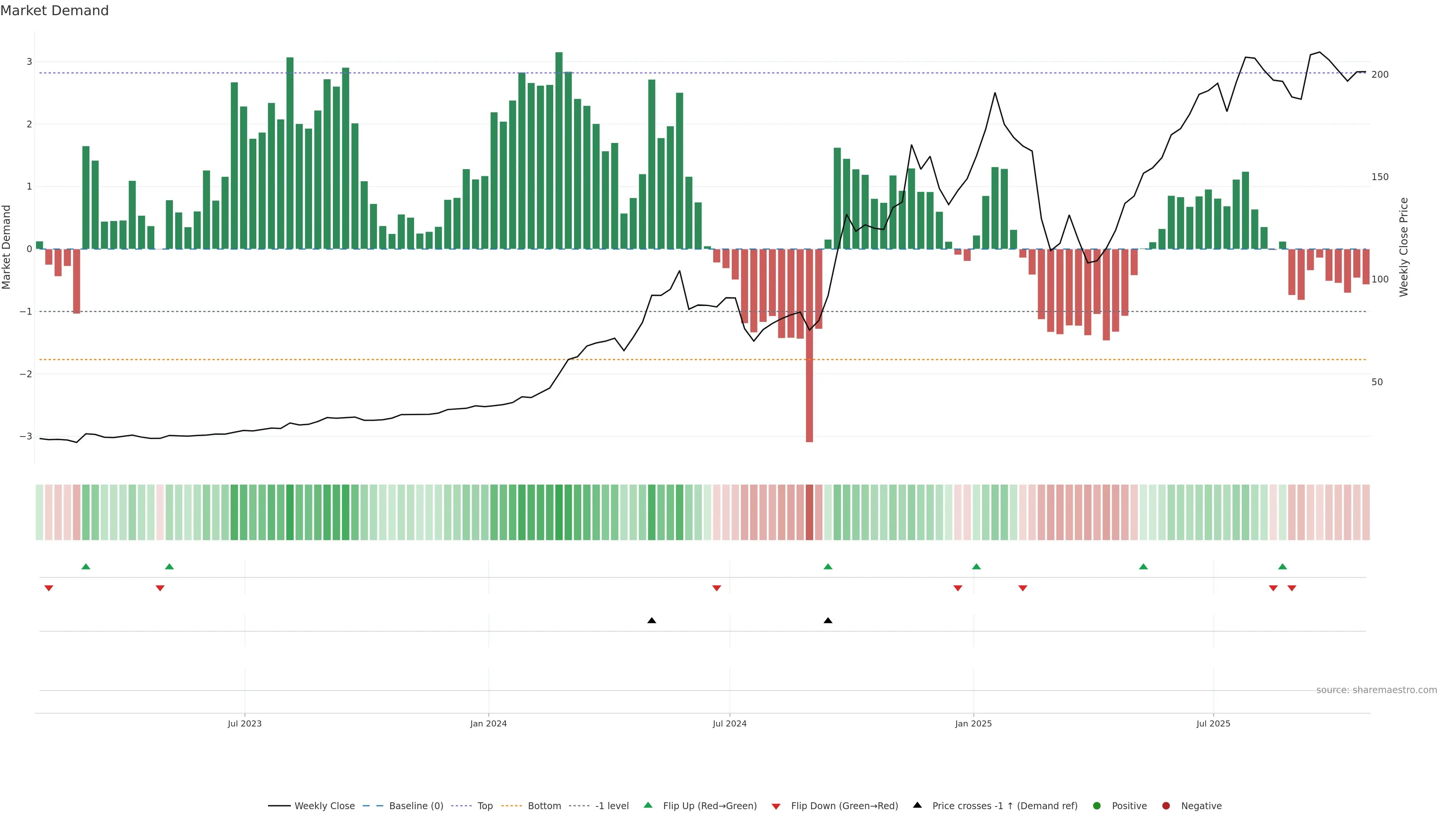Click the leftmost black price-cross triangle marker
Screen dimensions: 1456x819
651,621
